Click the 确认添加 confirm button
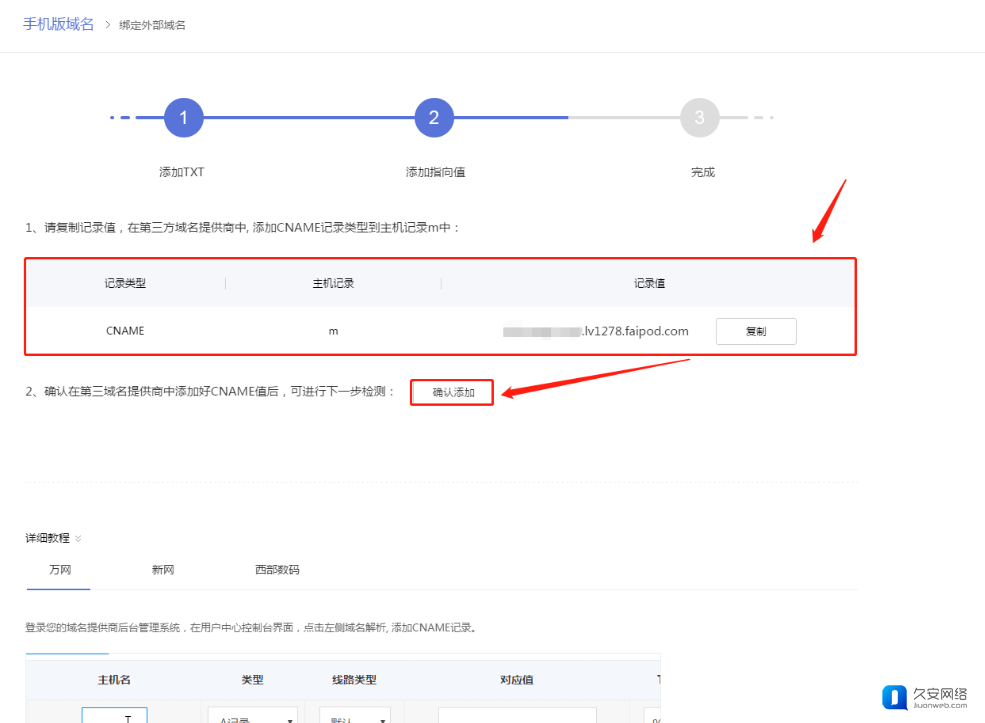The height and width of the screenshot is (723, 985). [x=453, y=393]
